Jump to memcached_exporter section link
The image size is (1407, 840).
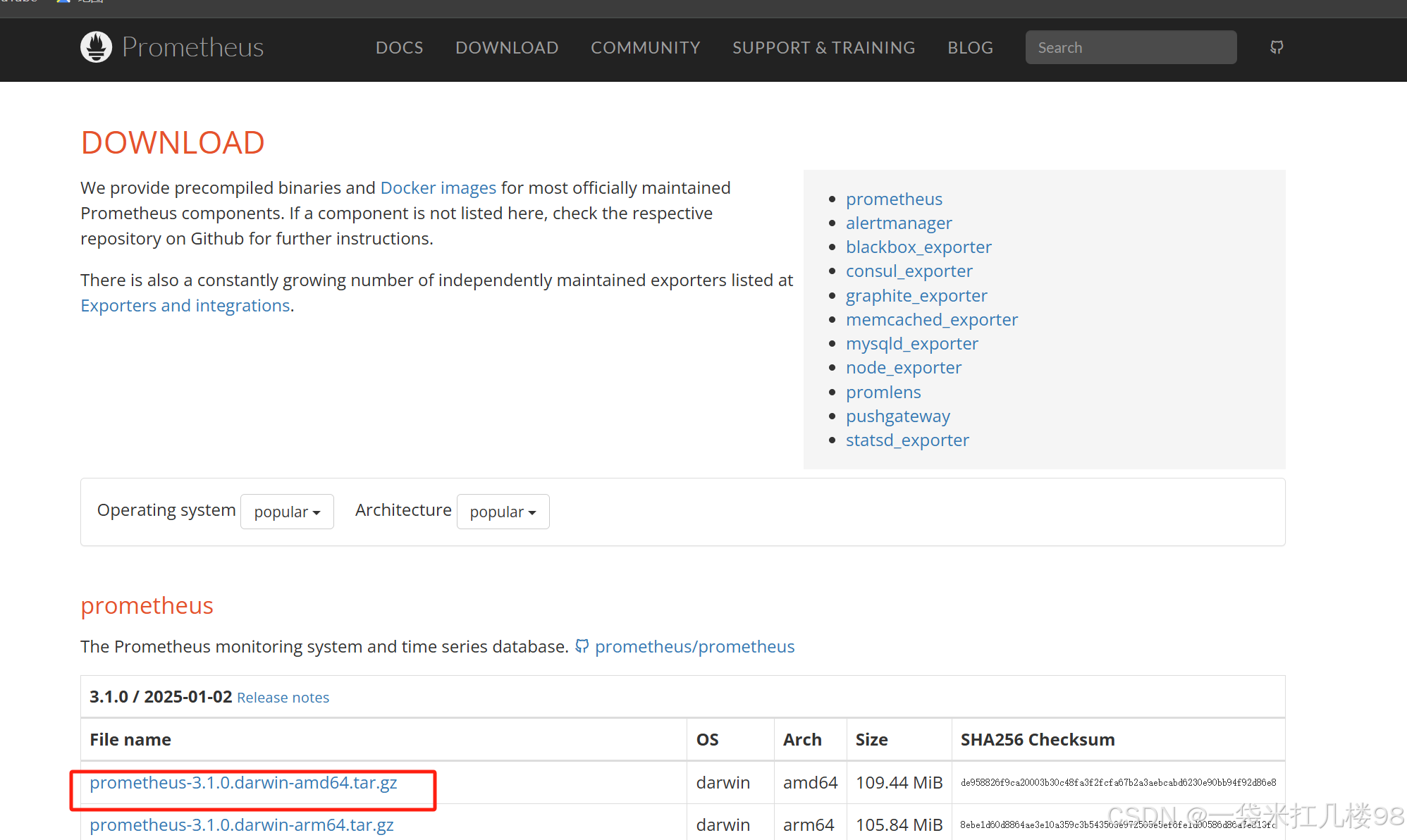pos(932,320)
